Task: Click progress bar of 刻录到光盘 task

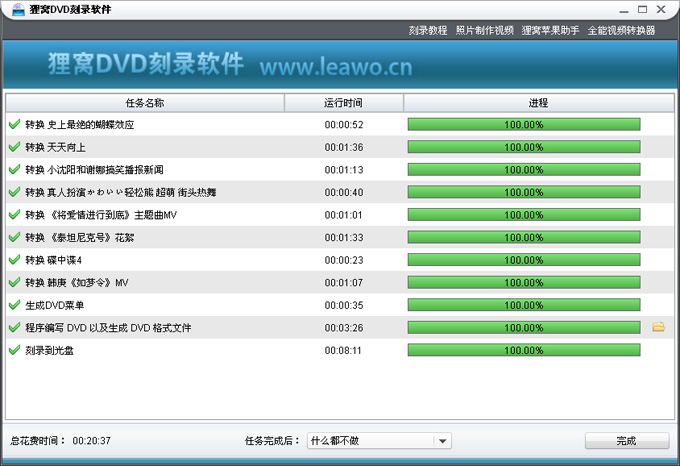Action: point(524,350)
